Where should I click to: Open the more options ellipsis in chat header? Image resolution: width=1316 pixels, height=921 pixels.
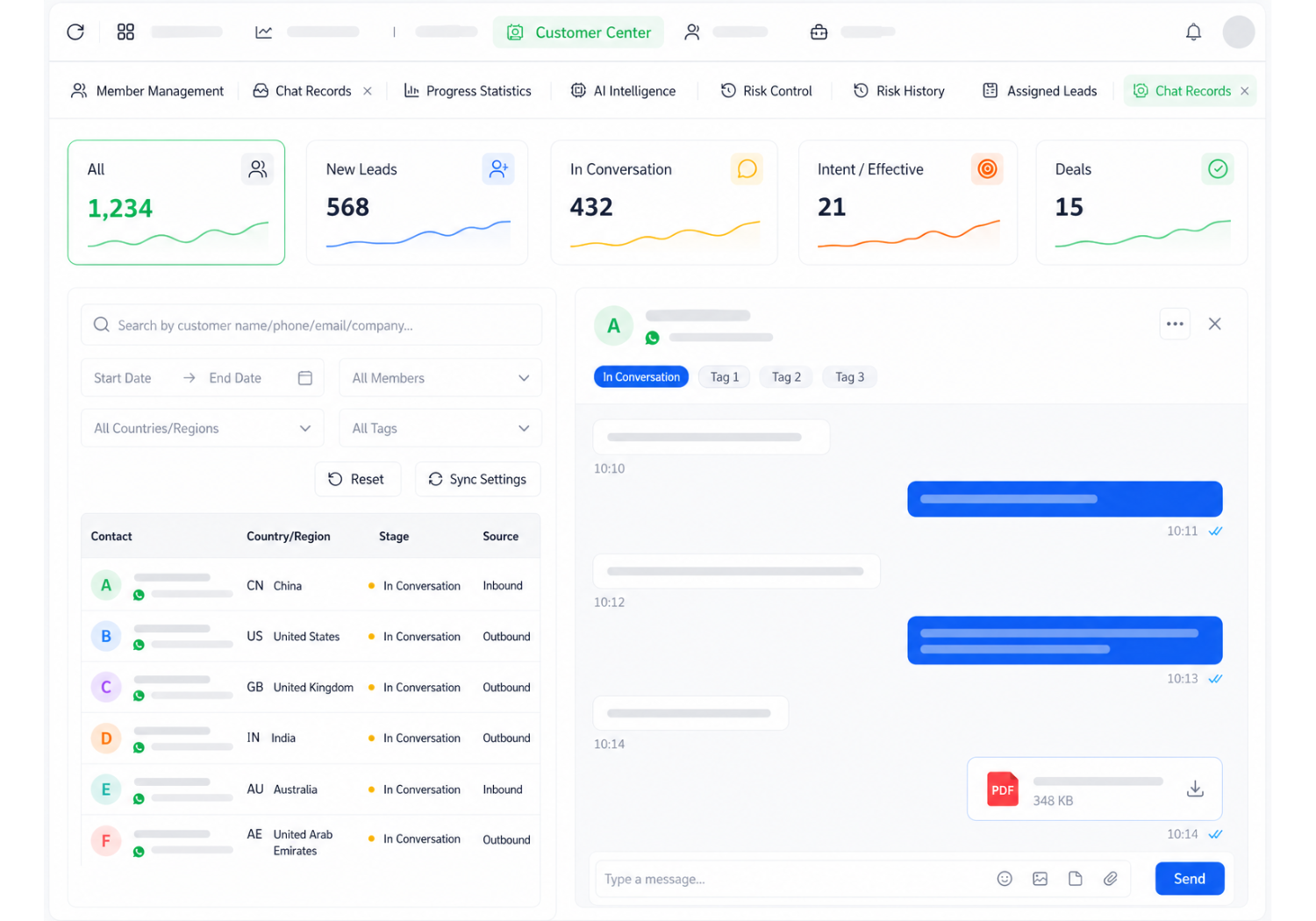point(1175,324)
